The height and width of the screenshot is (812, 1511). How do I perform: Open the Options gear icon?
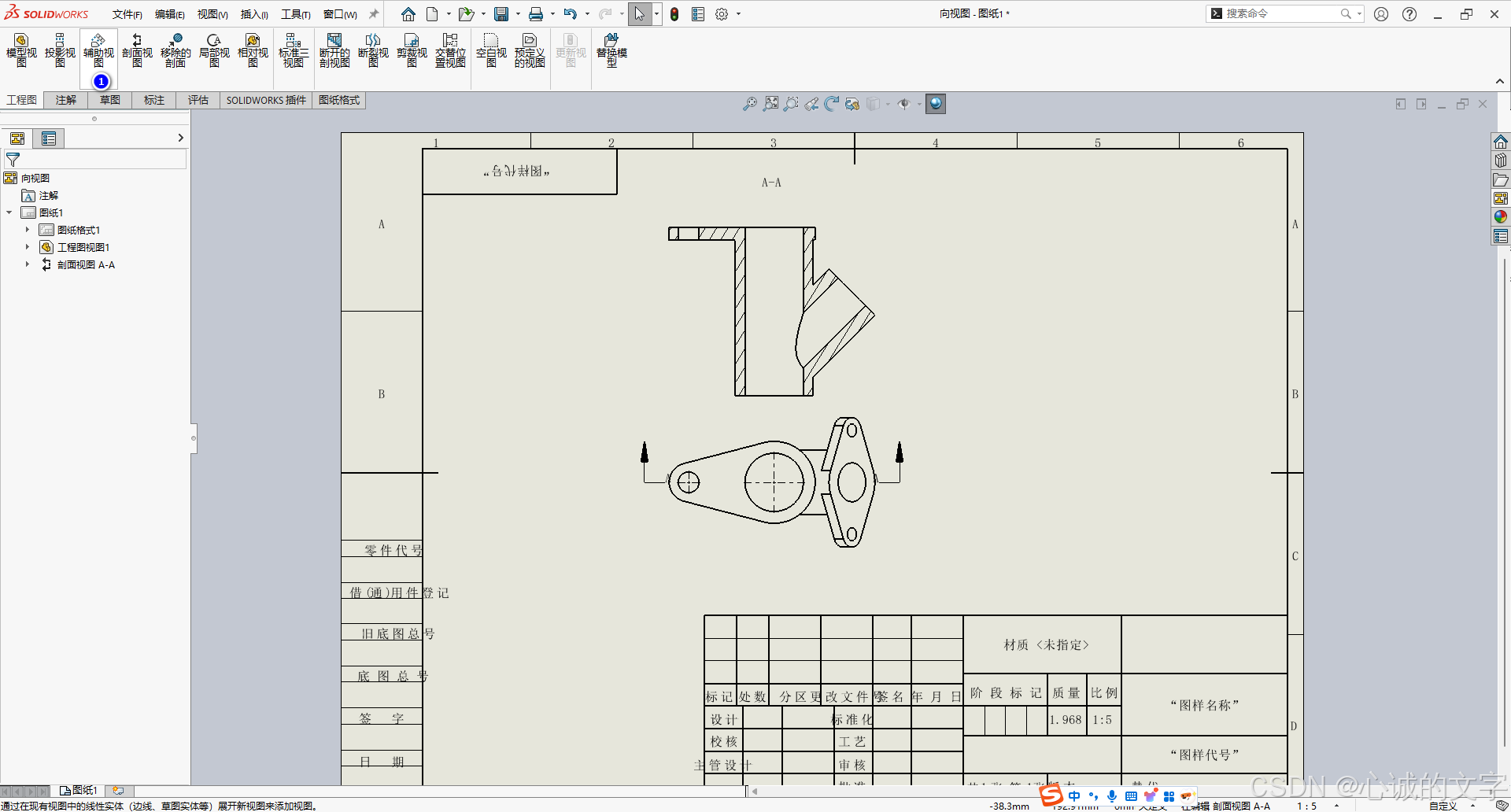tap(722, 14)
